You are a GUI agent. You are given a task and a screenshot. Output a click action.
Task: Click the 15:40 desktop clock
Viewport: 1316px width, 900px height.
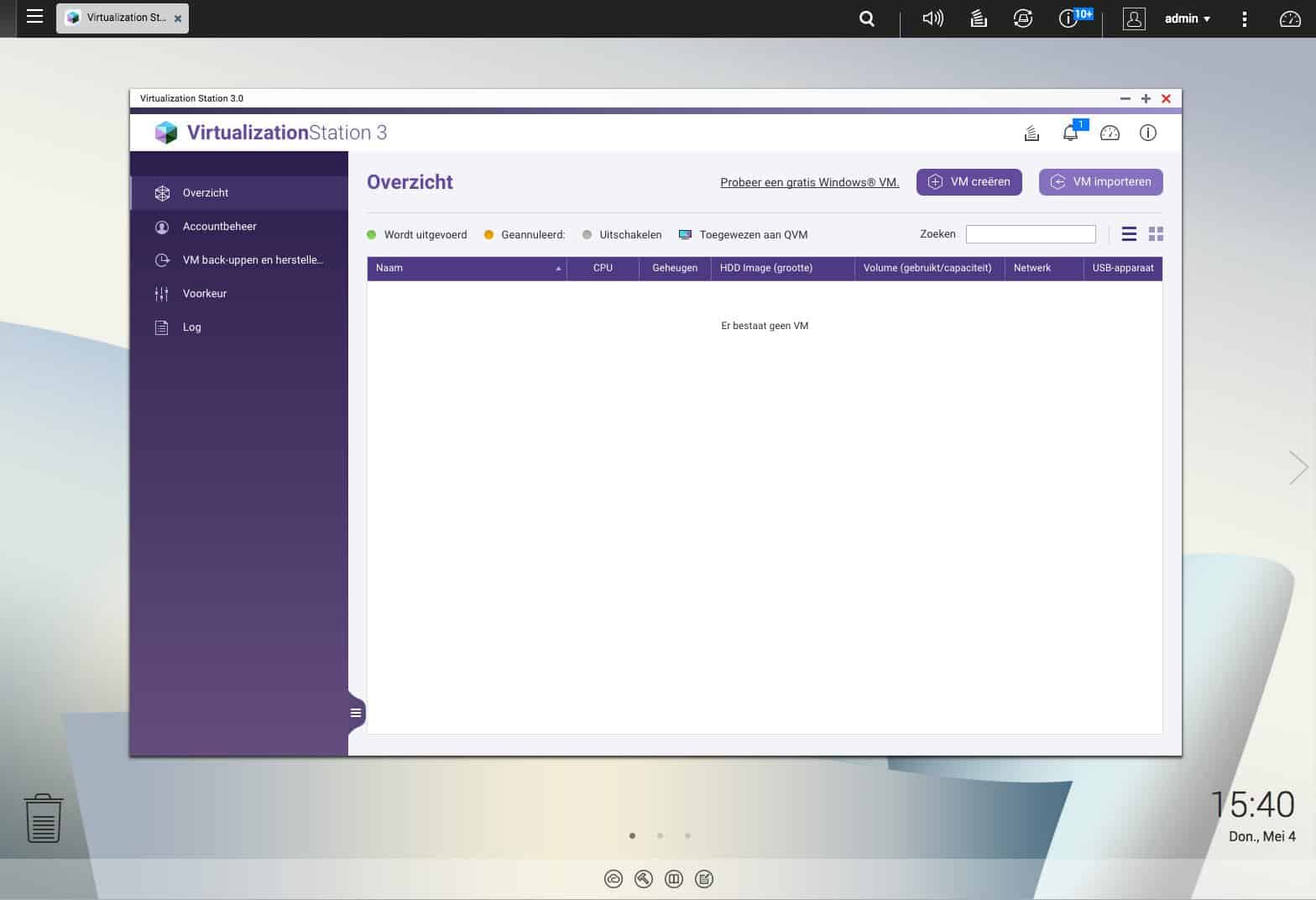coord(1252,805)
